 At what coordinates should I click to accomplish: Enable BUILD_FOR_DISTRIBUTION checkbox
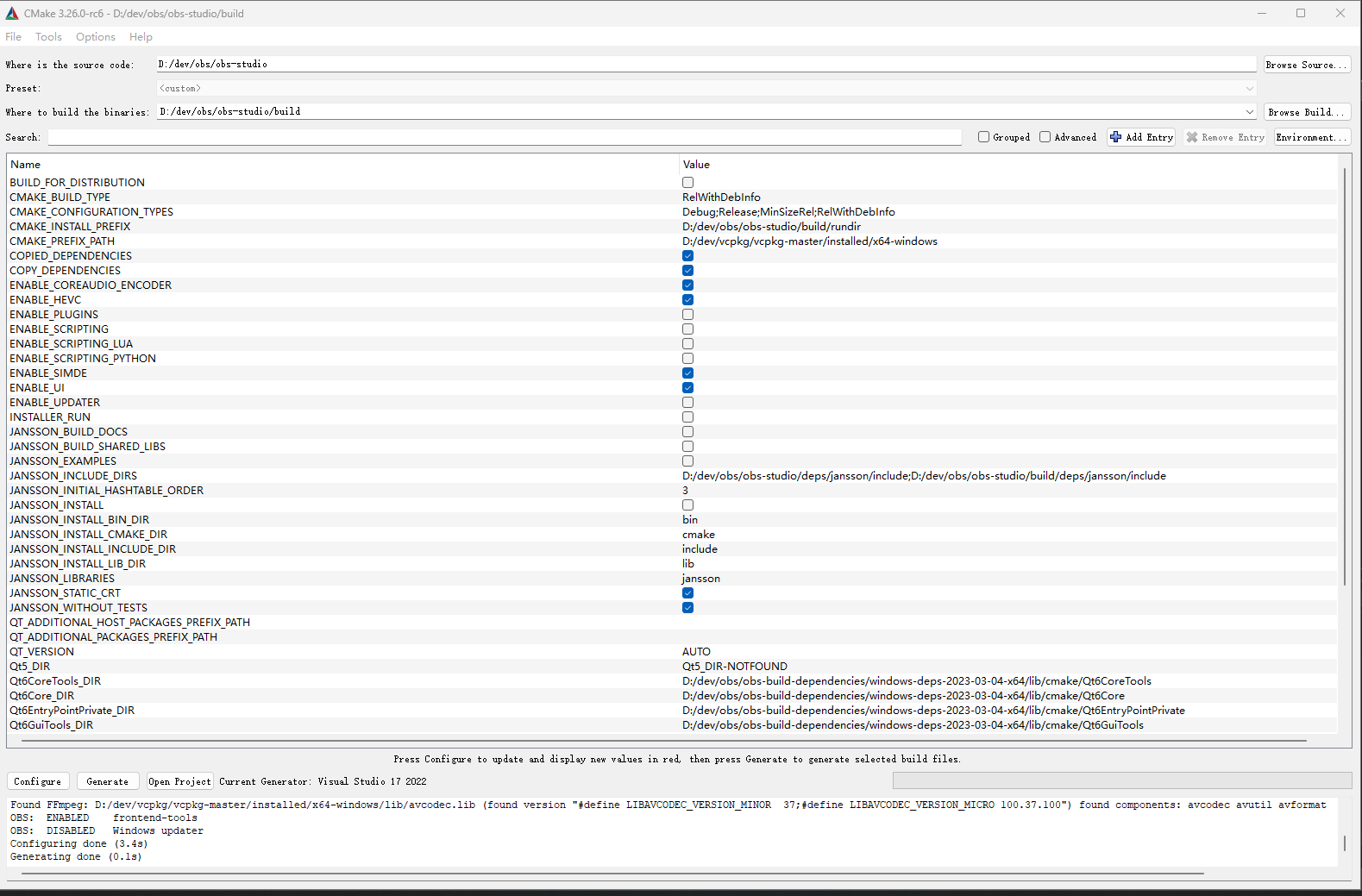687,183
